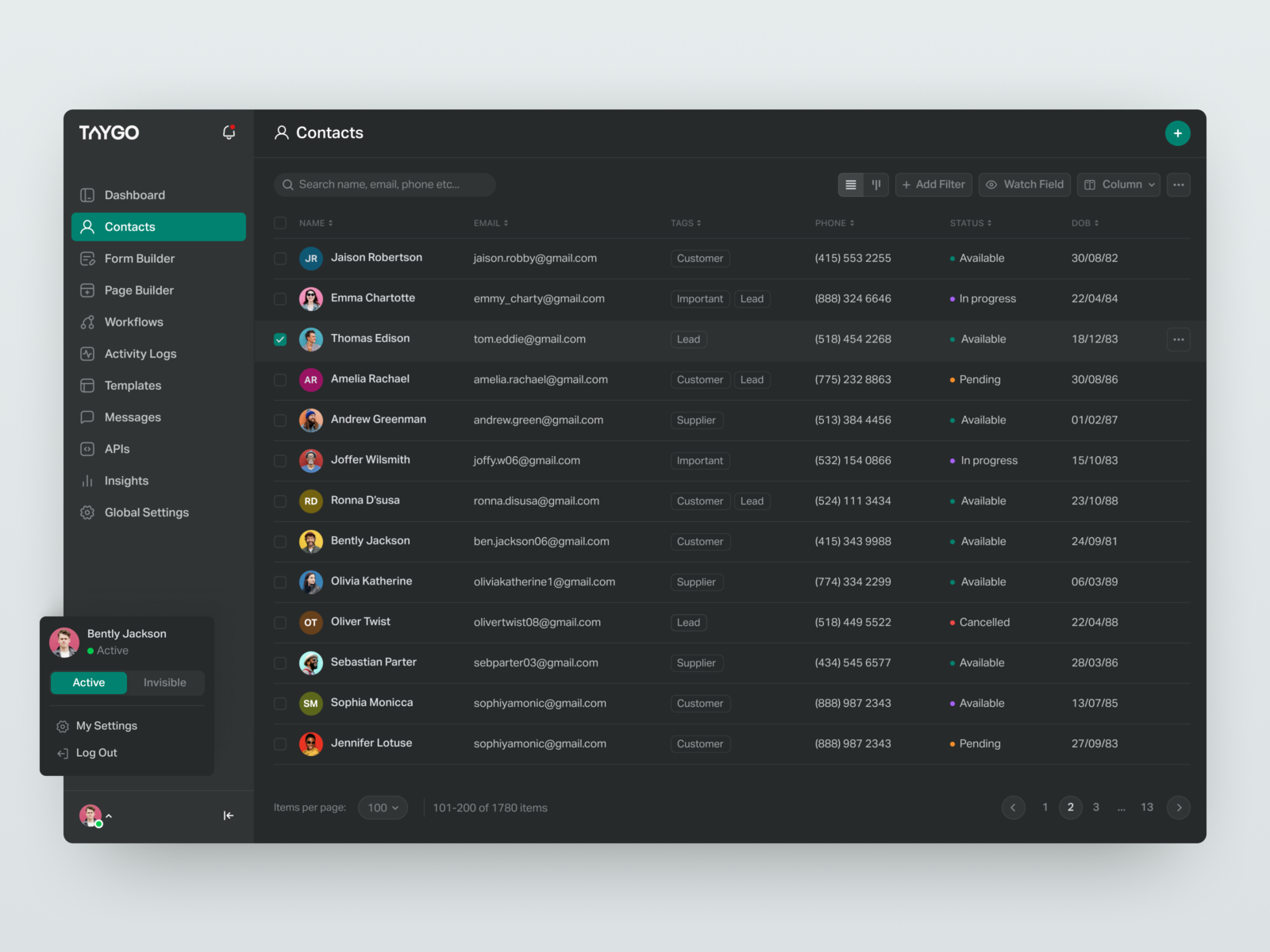Click page 3 in pagination

tap(1095, 807)
